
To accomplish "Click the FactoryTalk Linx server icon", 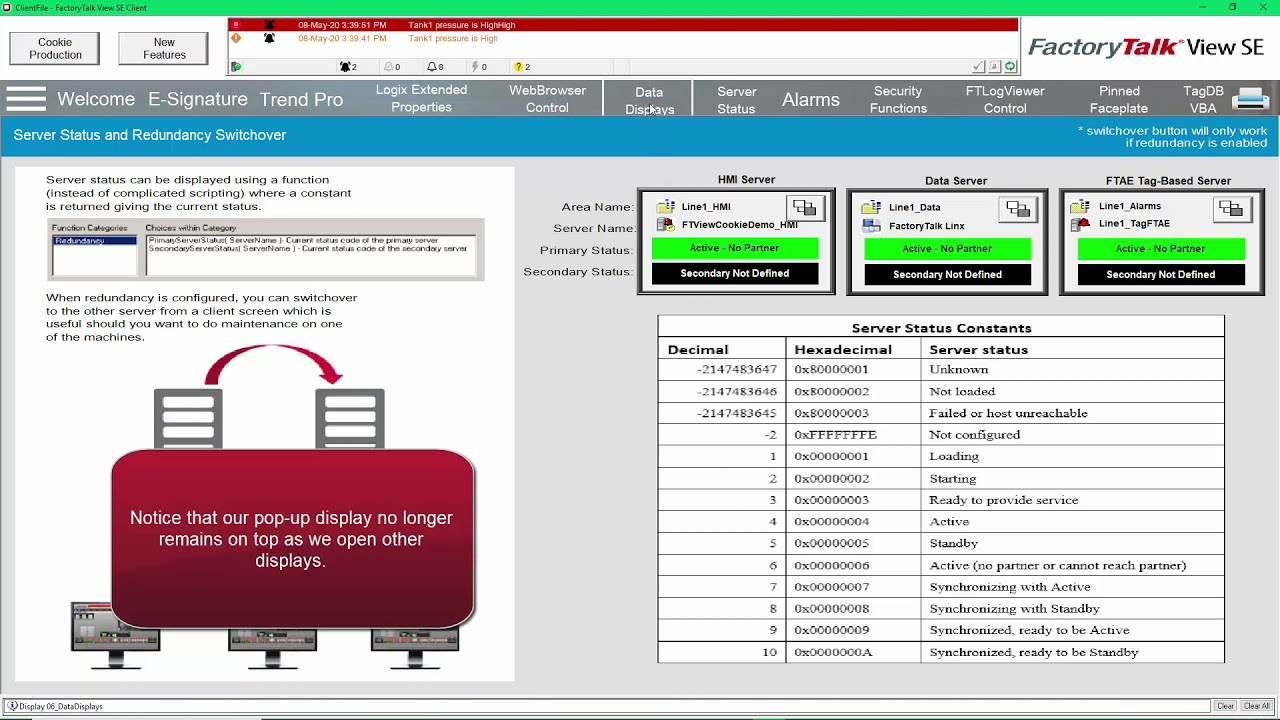I will pos(871,226).
